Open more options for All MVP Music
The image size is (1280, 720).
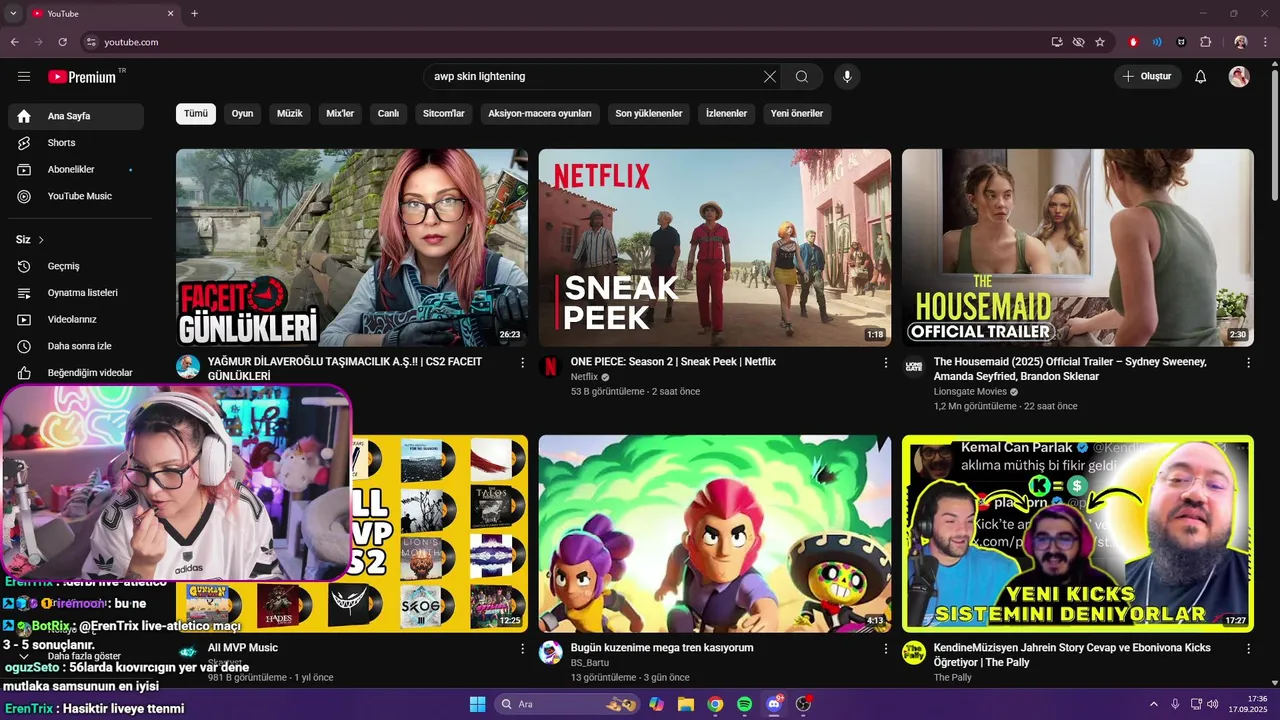(x=522, y=649)
